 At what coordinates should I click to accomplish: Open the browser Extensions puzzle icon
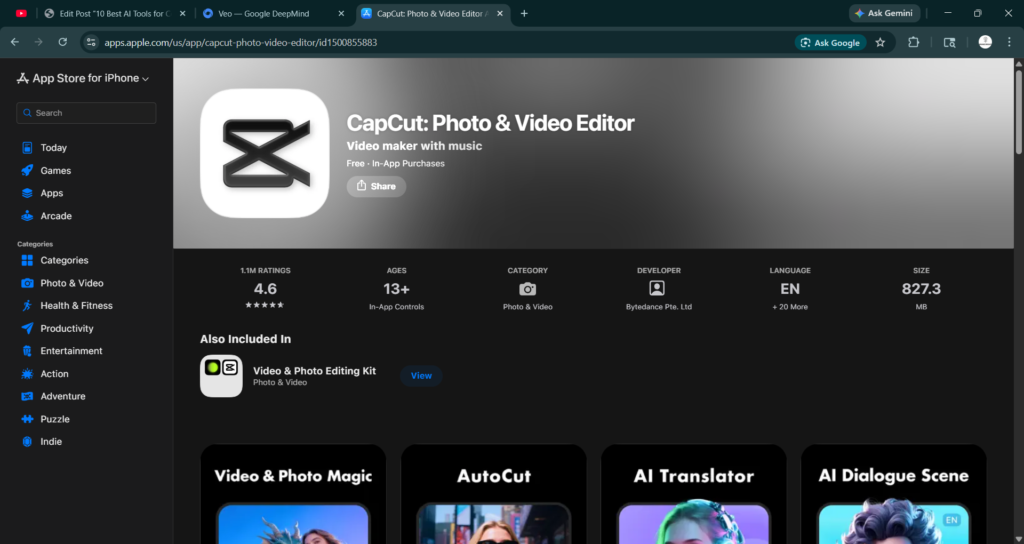pos(913,43)
